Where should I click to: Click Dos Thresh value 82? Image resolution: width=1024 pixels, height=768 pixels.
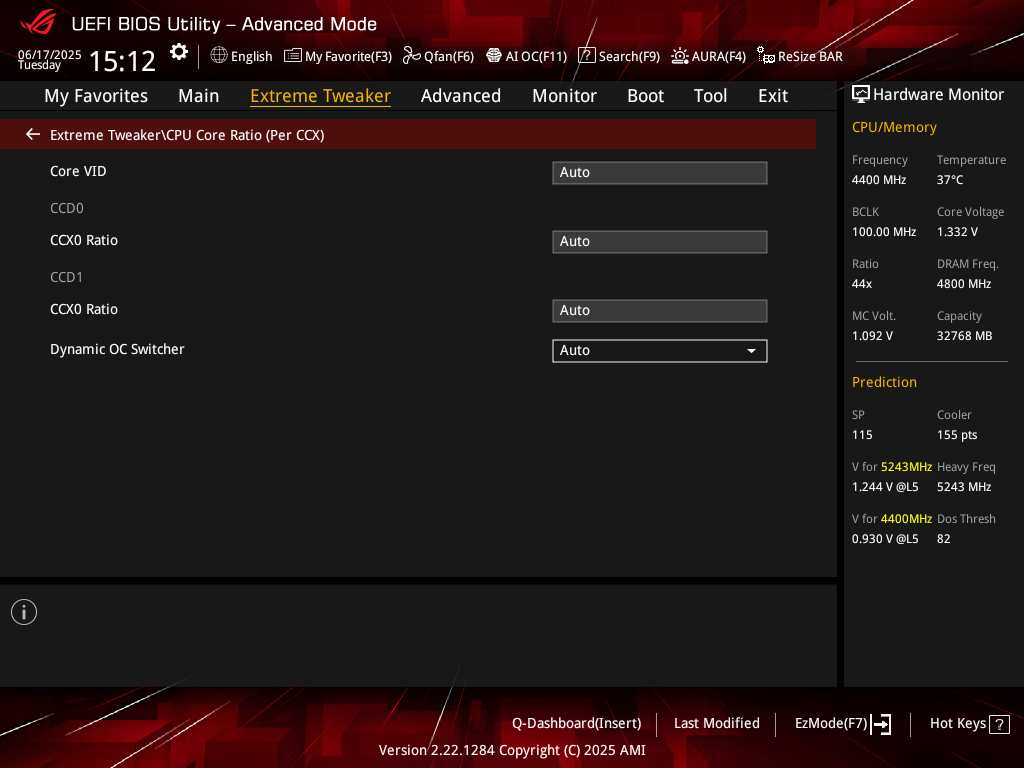(943, 539)
